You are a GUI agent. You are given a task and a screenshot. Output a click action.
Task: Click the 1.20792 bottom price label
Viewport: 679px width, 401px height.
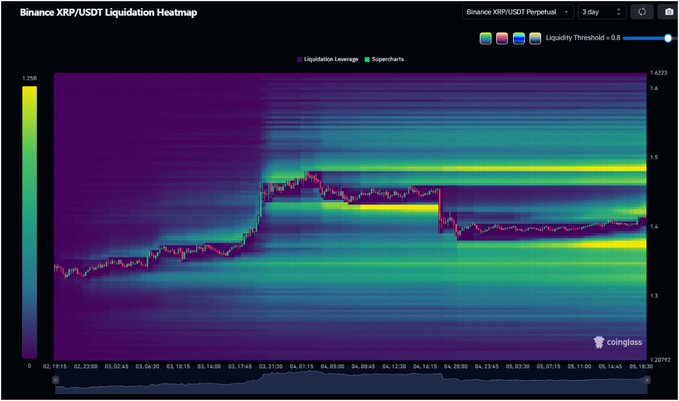[660, 359]
